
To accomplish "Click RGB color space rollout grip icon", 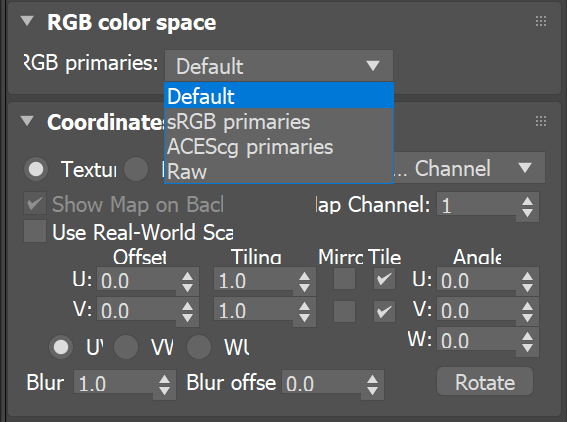I will [x=541, y=21].
